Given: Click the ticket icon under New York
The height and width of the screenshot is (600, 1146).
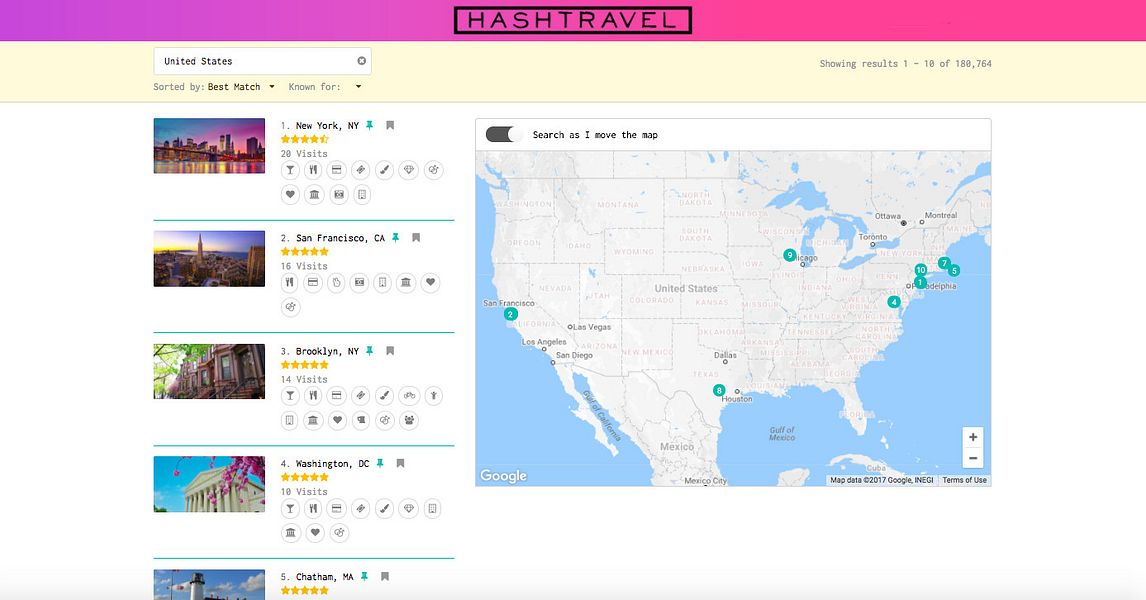Looking at the screenshot, I should 361,170.
